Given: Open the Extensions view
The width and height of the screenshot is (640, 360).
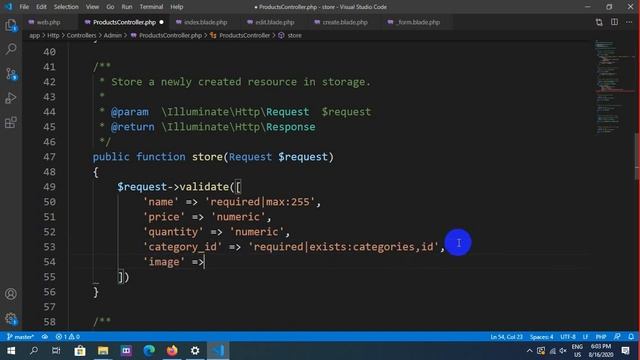Looking at the screenshot, I should (11, 122).
